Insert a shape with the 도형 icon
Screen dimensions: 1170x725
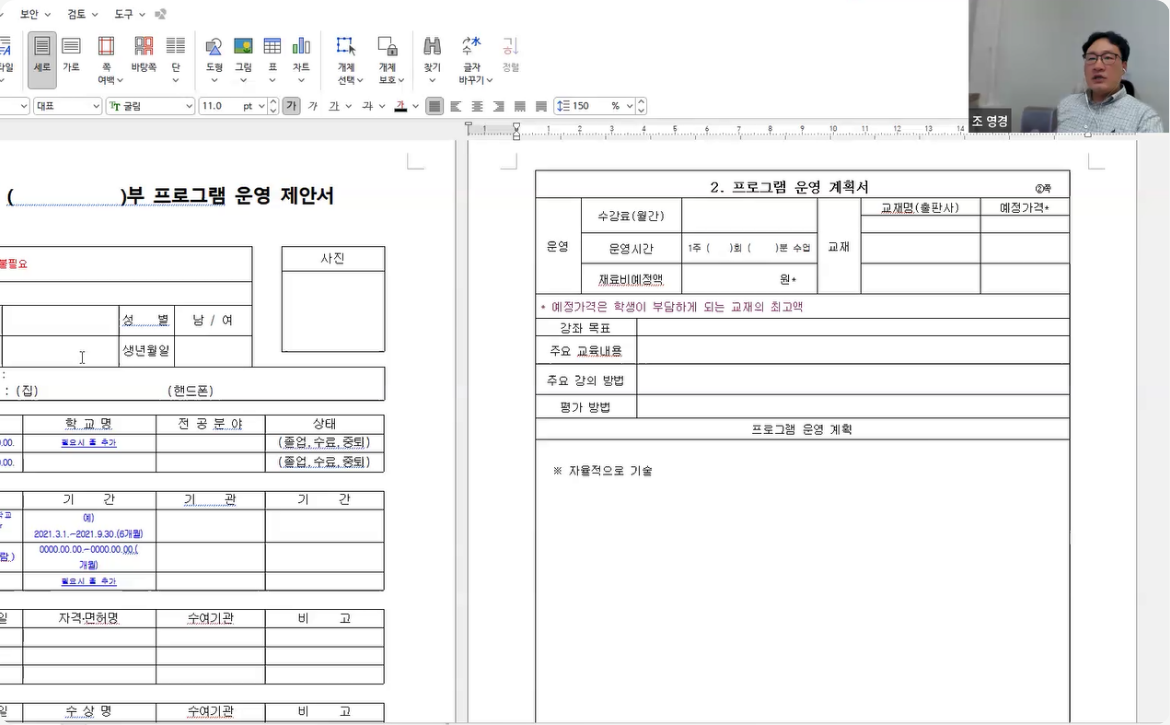214,54
